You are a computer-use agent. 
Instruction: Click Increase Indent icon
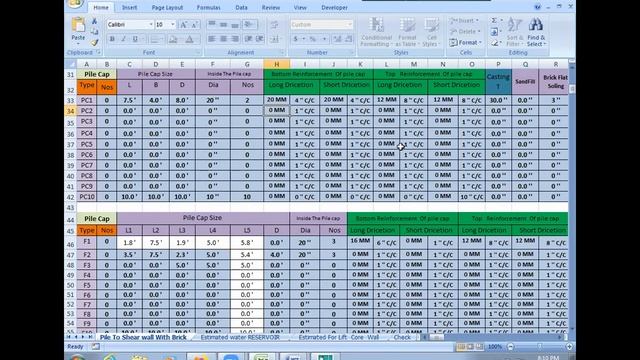[260, 39]
